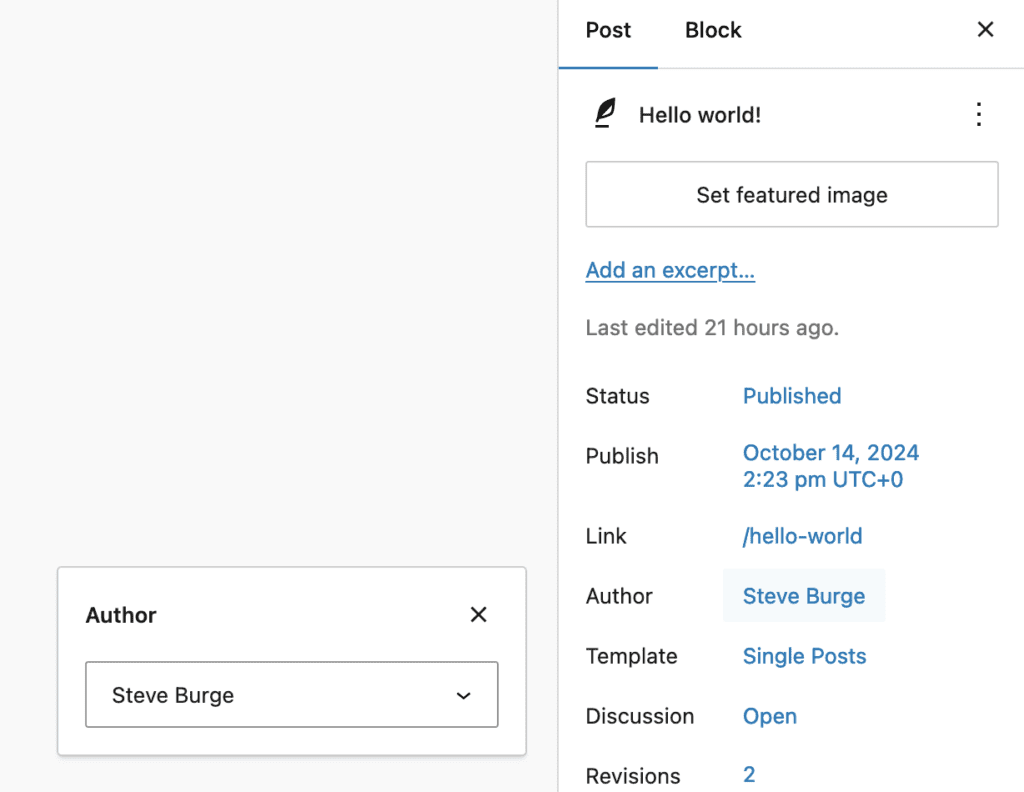
Task: Close the settings sidebar
Action: pyautogui.click(x=985, y=29)
